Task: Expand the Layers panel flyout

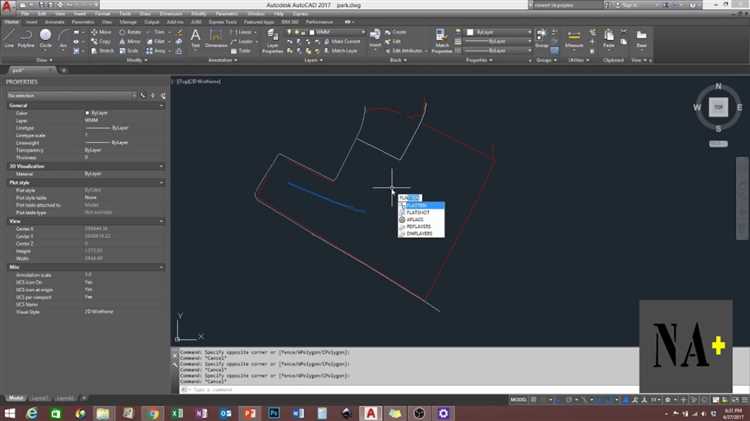Action: click(314, 60)
